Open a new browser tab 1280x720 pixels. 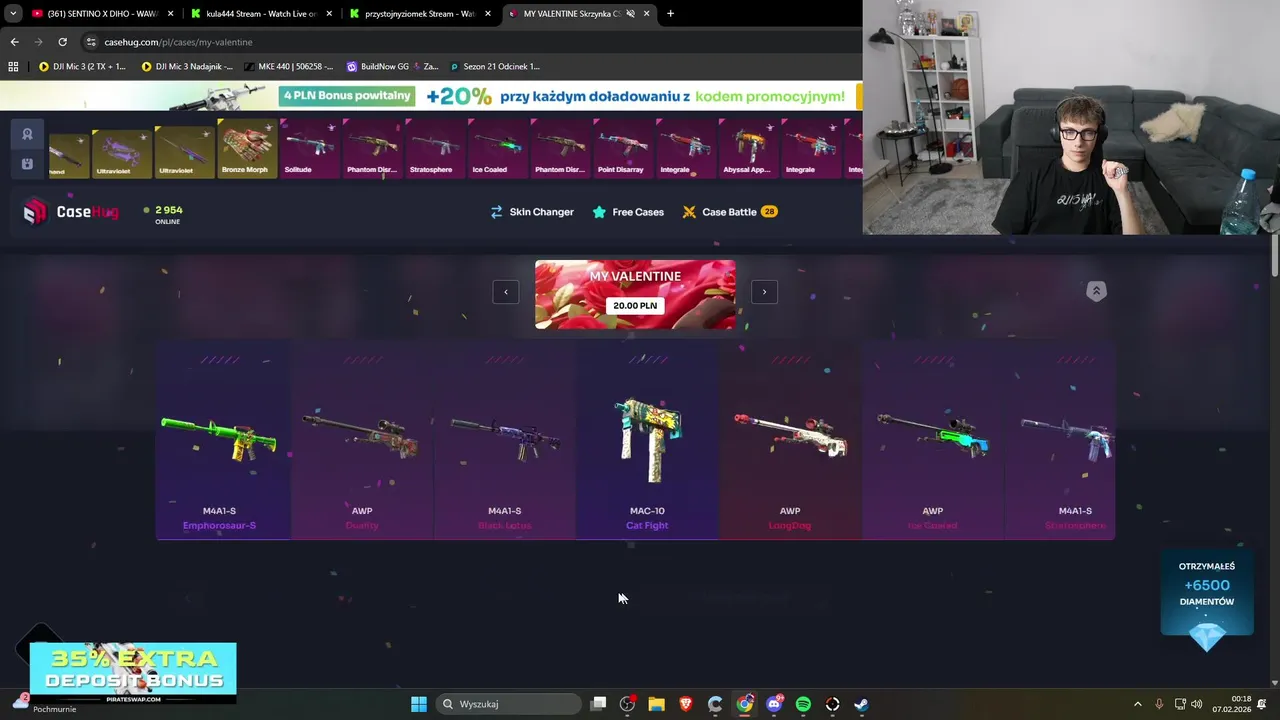click(670, 14)
